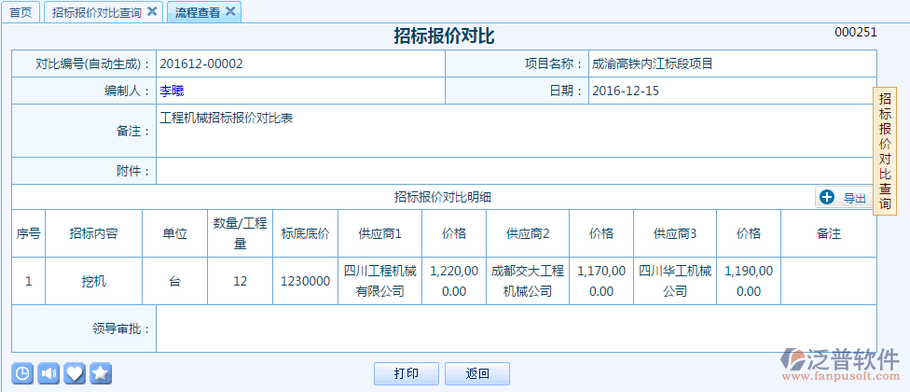Click the 李曦 author name link
Image resolution: width=910 pixels, height=392 pixels.
click(172, 91)
